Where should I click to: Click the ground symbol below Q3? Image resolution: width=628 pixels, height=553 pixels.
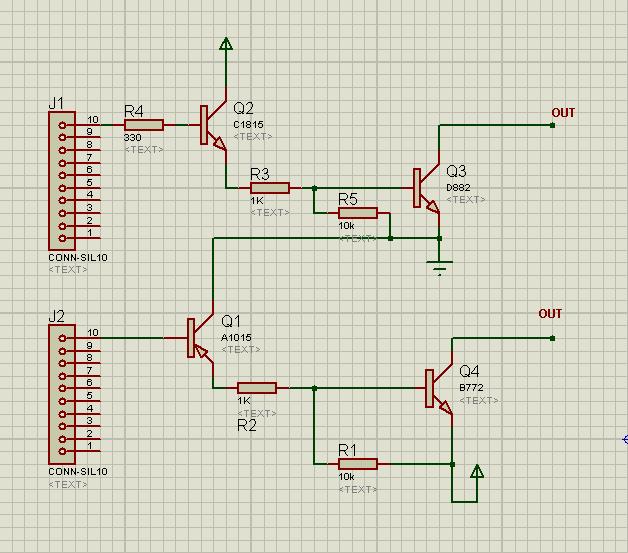click(x=439, y=268)
